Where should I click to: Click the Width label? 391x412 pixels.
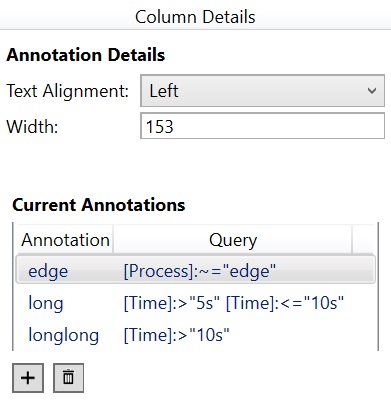(32, 127)
